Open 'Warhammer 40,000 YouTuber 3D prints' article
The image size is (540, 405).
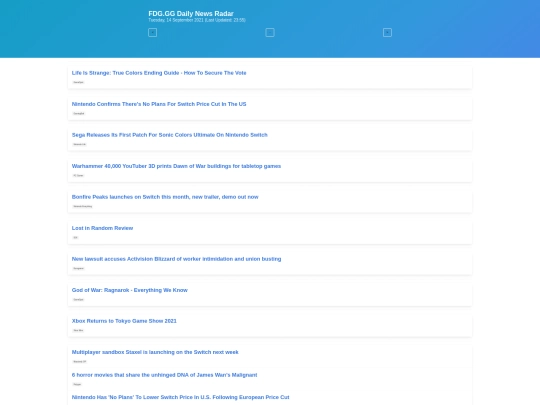pyautogui.click(x=176, y=166)
